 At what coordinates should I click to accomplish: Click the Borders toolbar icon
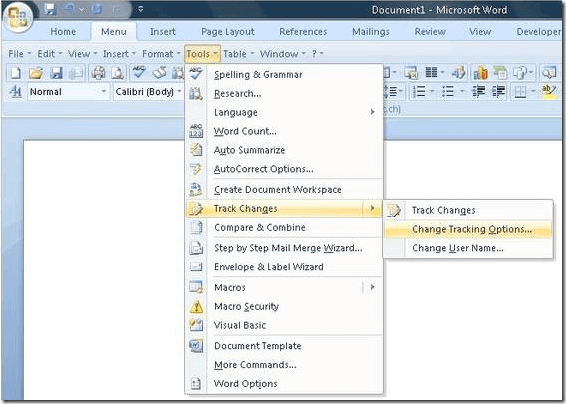[x=520, y=92]
